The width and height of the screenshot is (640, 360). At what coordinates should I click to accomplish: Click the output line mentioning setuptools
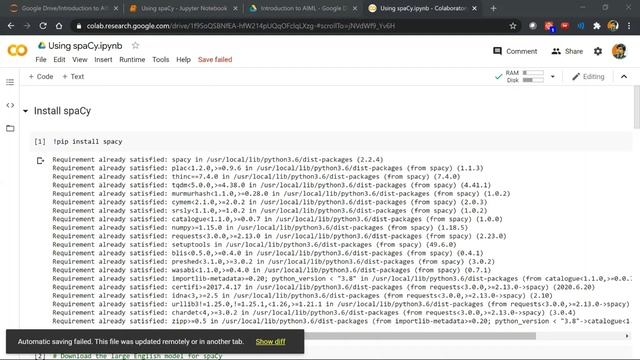click(254, 244)
